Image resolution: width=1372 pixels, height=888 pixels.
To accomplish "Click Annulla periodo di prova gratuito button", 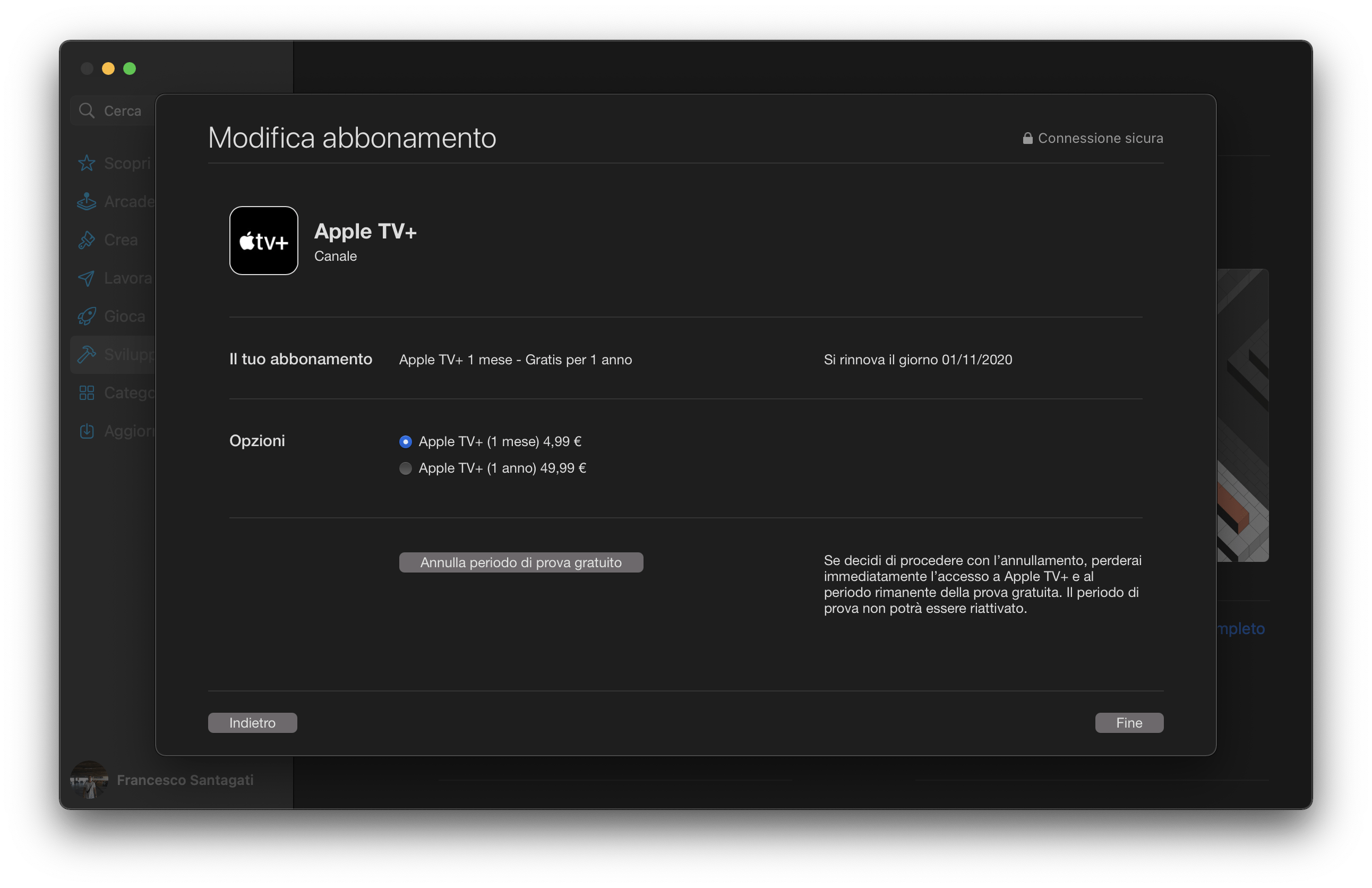I will coord(520,562).
